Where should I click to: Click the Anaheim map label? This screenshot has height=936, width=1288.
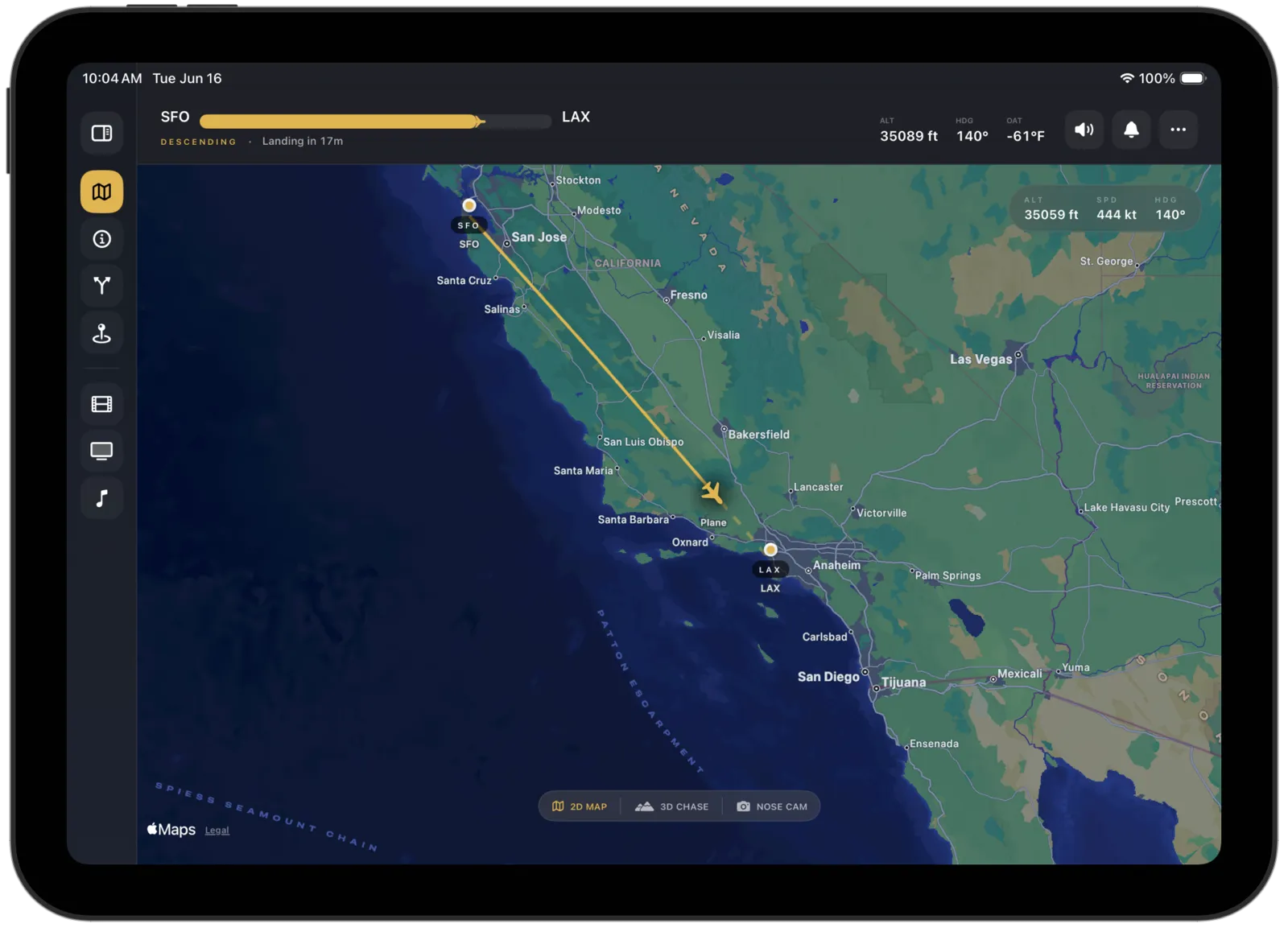pos(836,565)
